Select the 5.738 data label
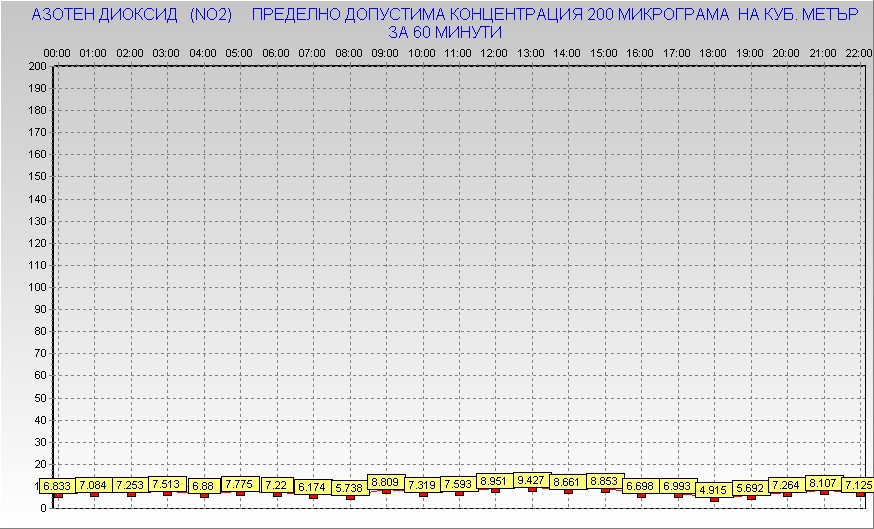Screen dimensions: 874x529 coord(349,488)
